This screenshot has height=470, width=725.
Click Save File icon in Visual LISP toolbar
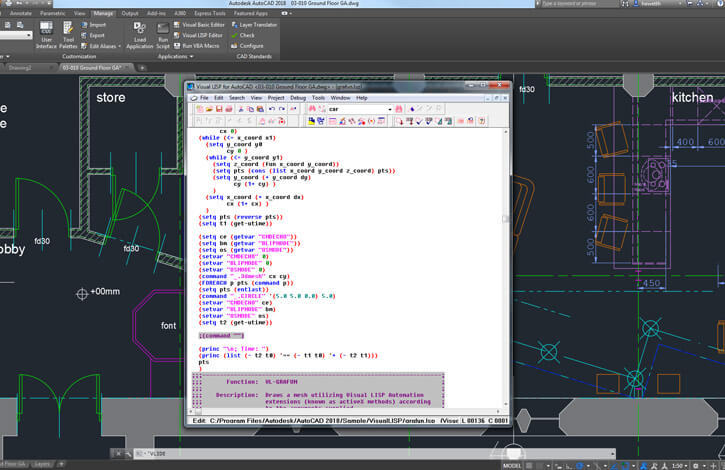[219, 109]
